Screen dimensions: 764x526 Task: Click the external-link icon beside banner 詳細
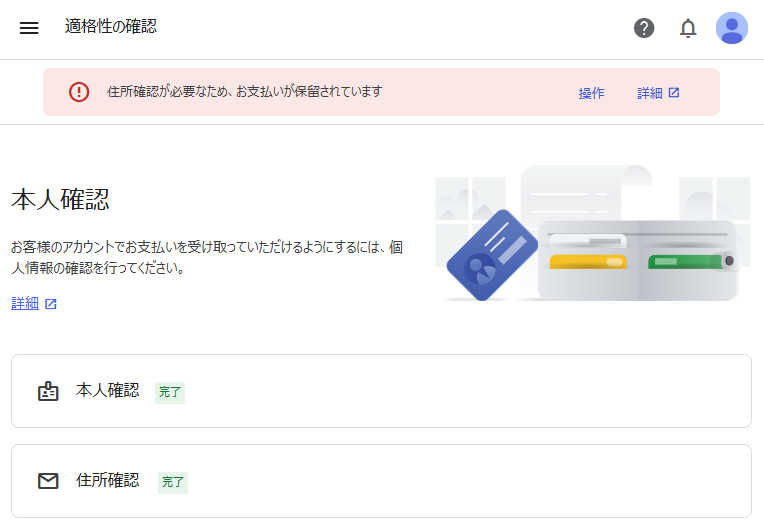[x=674, y=93]
